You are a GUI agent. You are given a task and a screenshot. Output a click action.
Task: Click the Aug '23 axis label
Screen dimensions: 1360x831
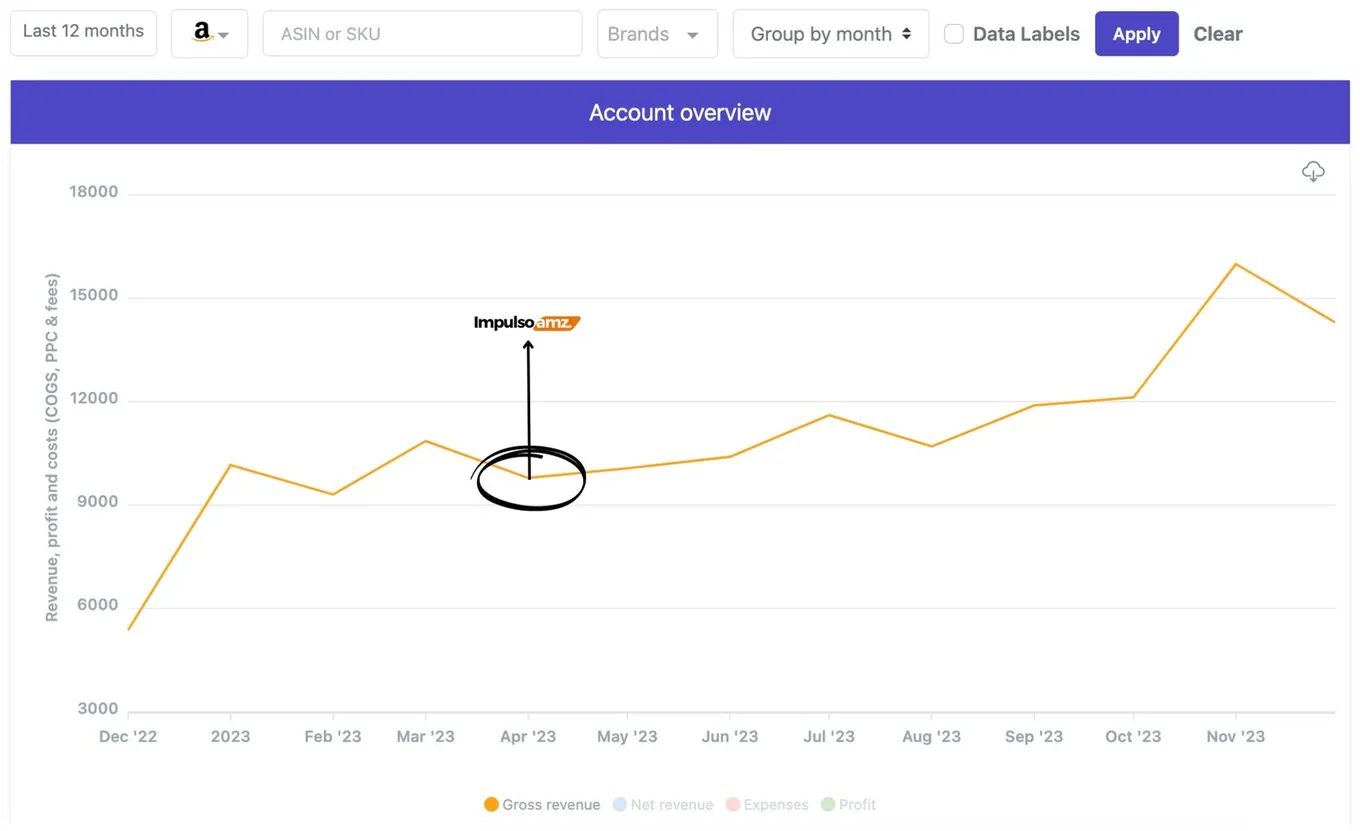931,737
